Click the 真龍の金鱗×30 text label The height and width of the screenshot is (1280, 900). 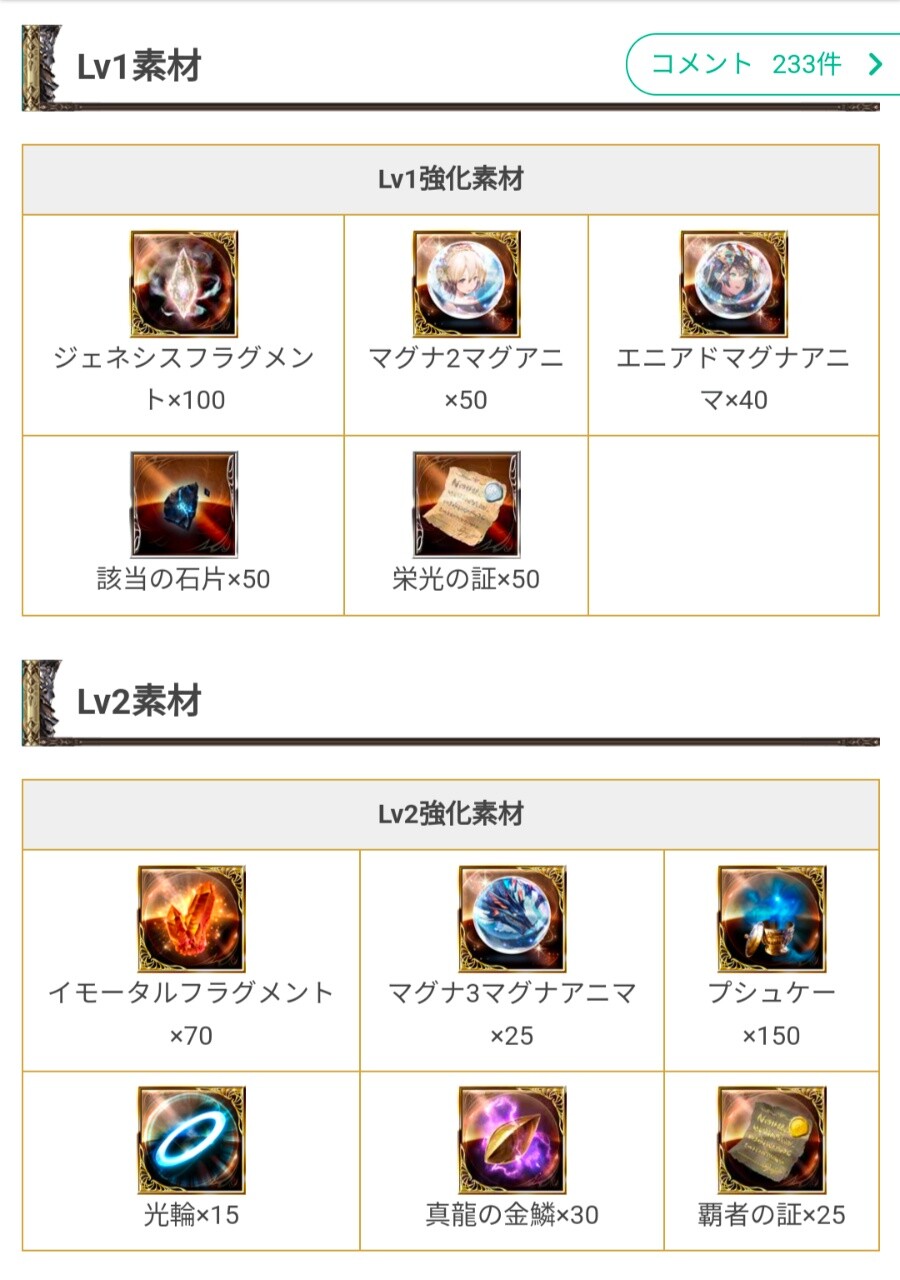point(512,1215)
